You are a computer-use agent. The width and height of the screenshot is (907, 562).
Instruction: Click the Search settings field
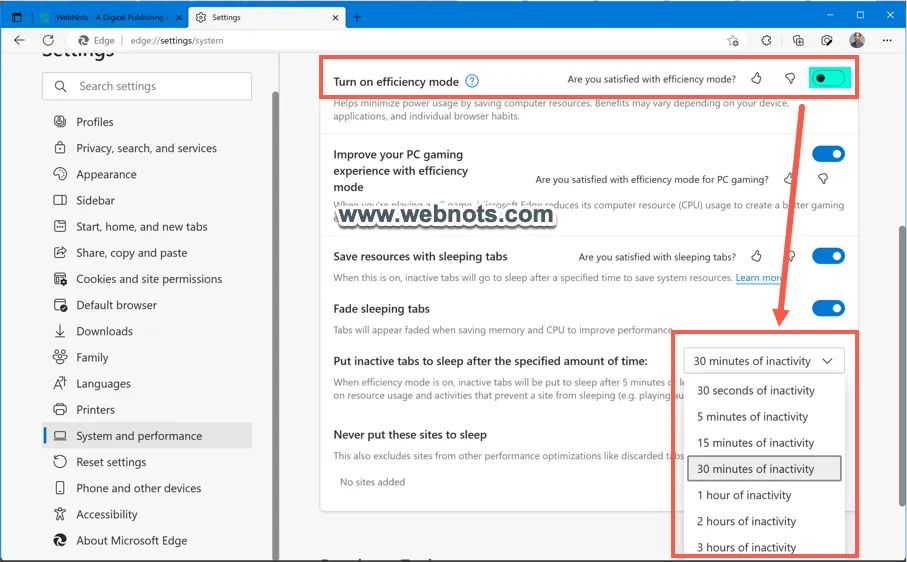click(147, 86)
